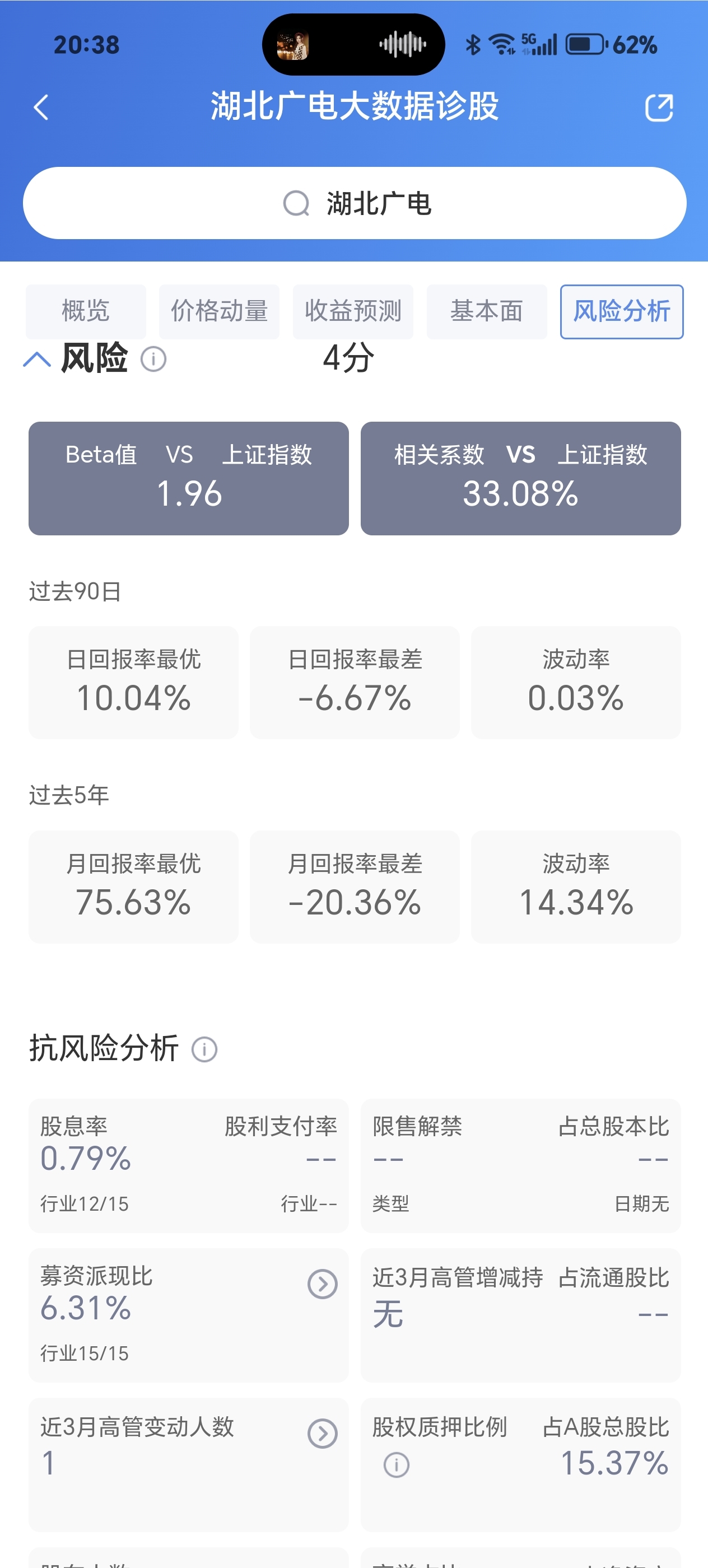
Task: Open info icon next to 风险
Action: [153, 359]
